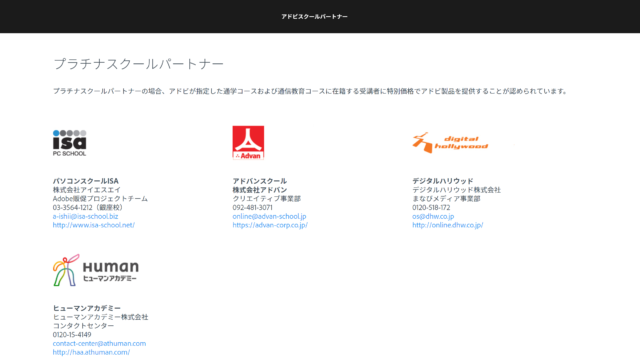Viewport: 640px width, 360px height.
Task: Click the パソコンスクールISA school name
Action: [86, 181]
